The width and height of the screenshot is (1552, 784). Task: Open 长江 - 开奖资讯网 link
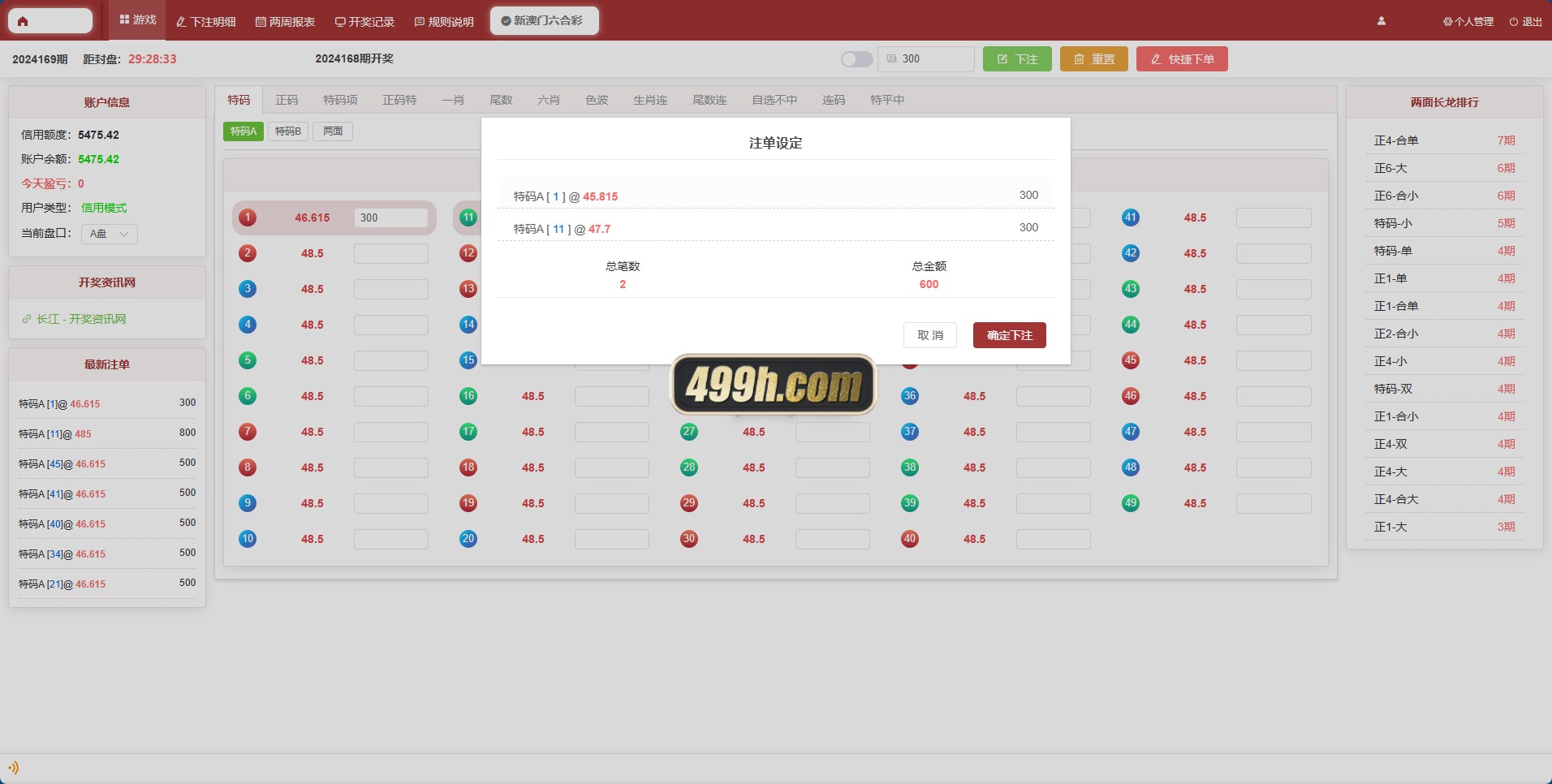pyautogui.click(x=74, y=319)
